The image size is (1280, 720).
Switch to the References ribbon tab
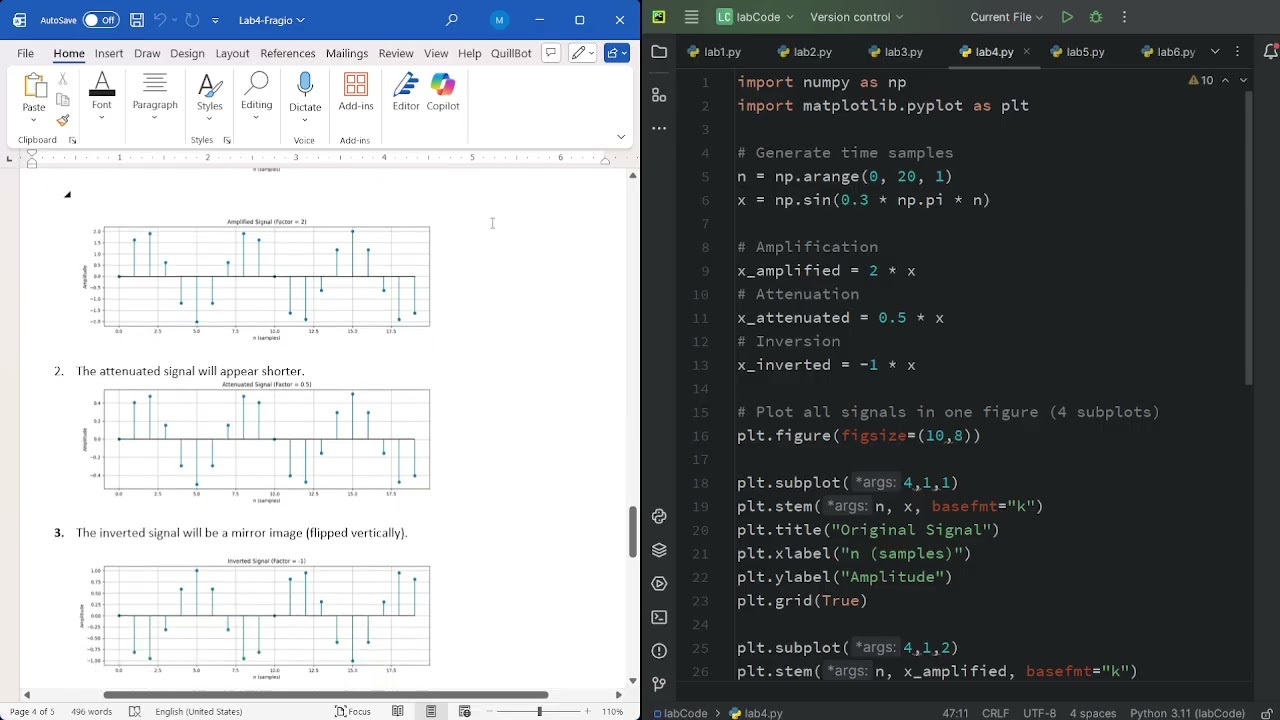pyautogui.click(x=288, y=53)
